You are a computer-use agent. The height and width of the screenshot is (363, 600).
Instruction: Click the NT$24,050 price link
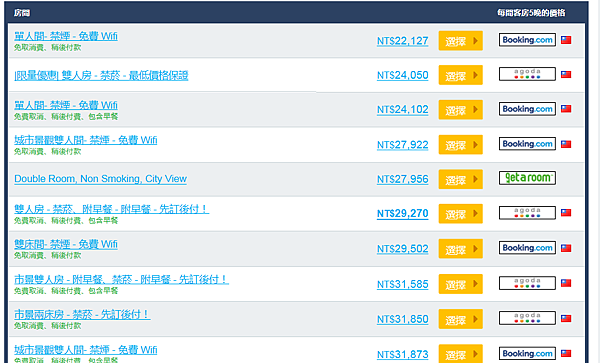tap(403, 75)
